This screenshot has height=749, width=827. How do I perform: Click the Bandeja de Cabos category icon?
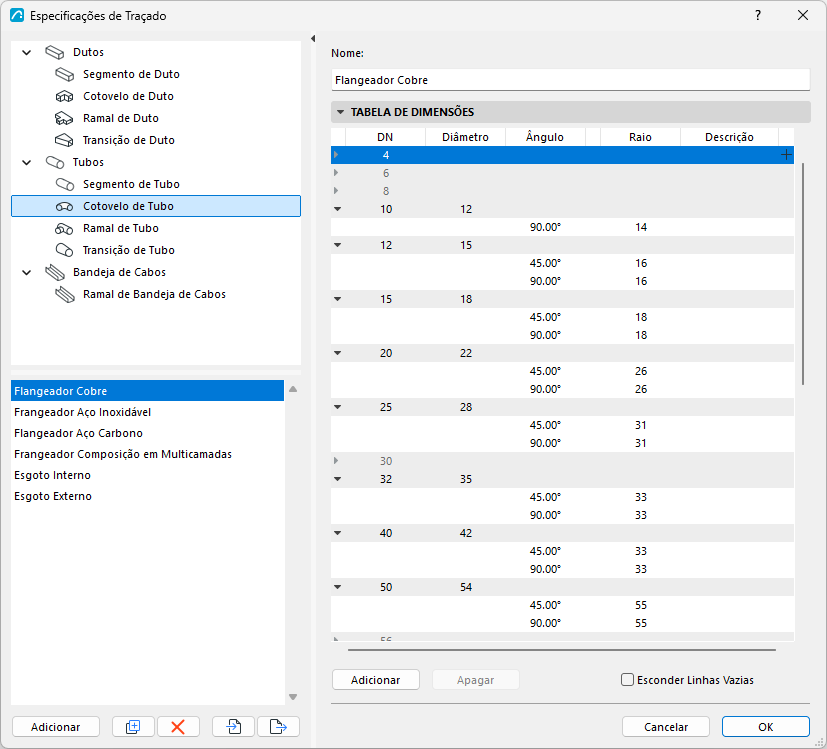[x=55, y=272]
